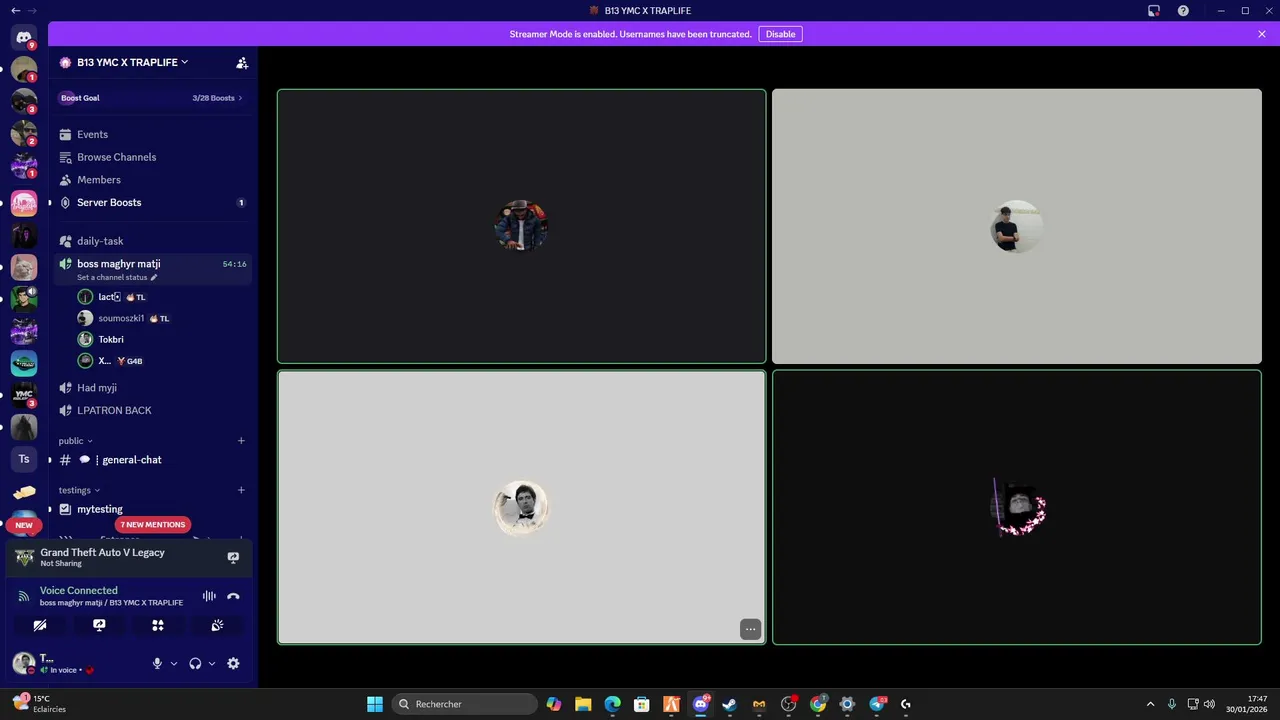Open more options on the bottom-left video tile
Screen dimensions: 1280x720
[x=750, y=629]
